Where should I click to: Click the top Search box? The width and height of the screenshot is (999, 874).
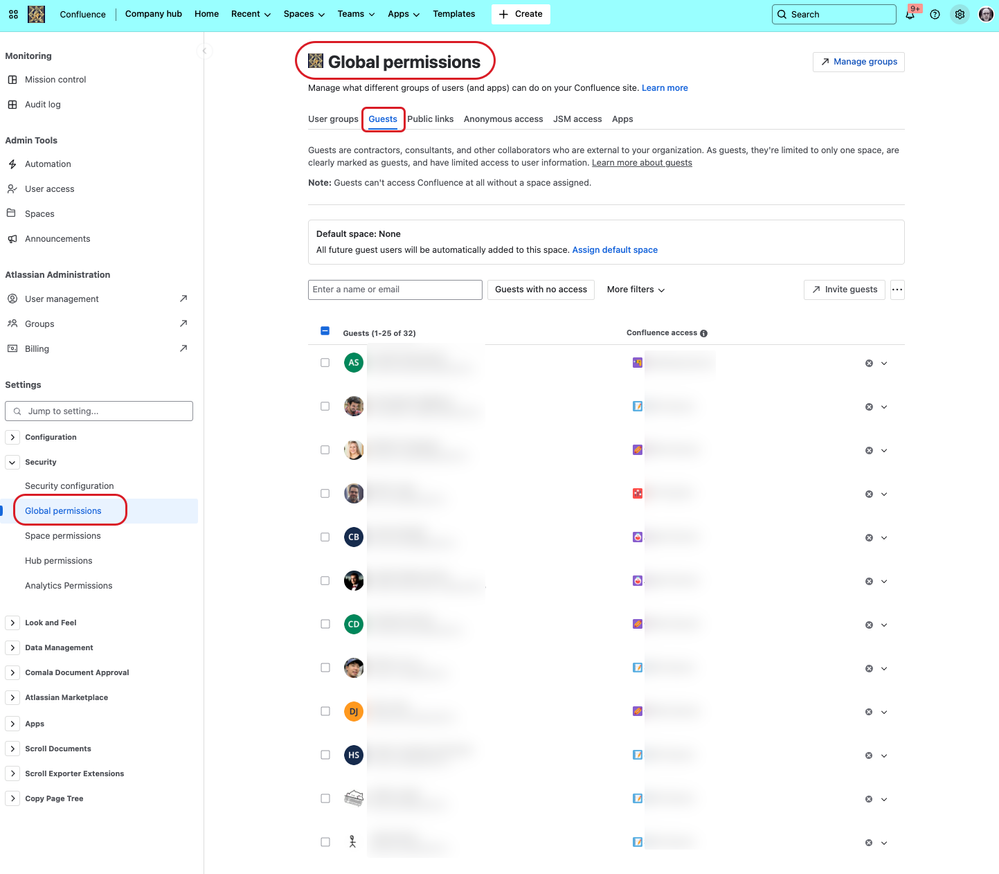pyautogui.click(x=834, y=15)
